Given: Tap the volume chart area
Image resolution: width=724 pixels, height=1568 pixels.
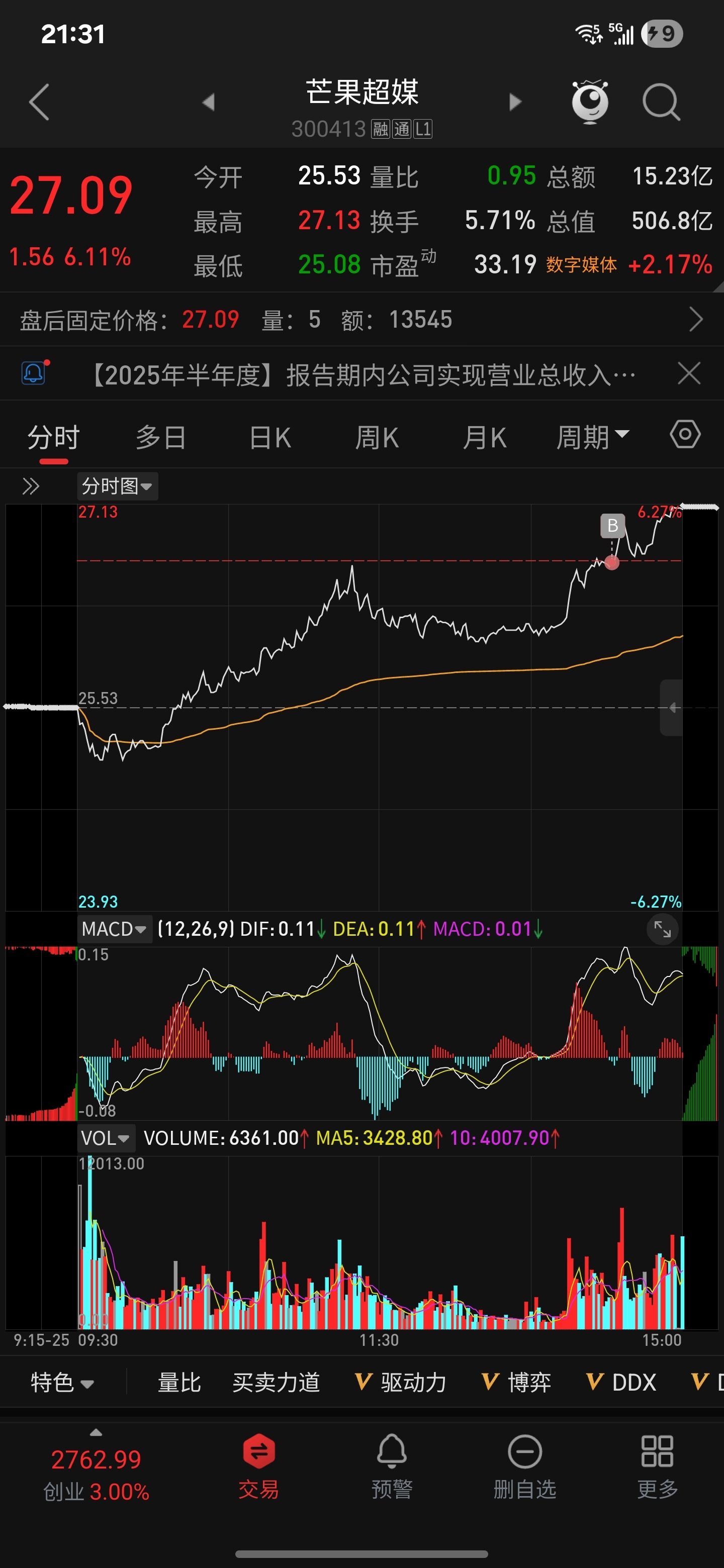Looking at the screenshot, I should [x=380, y=1242].
